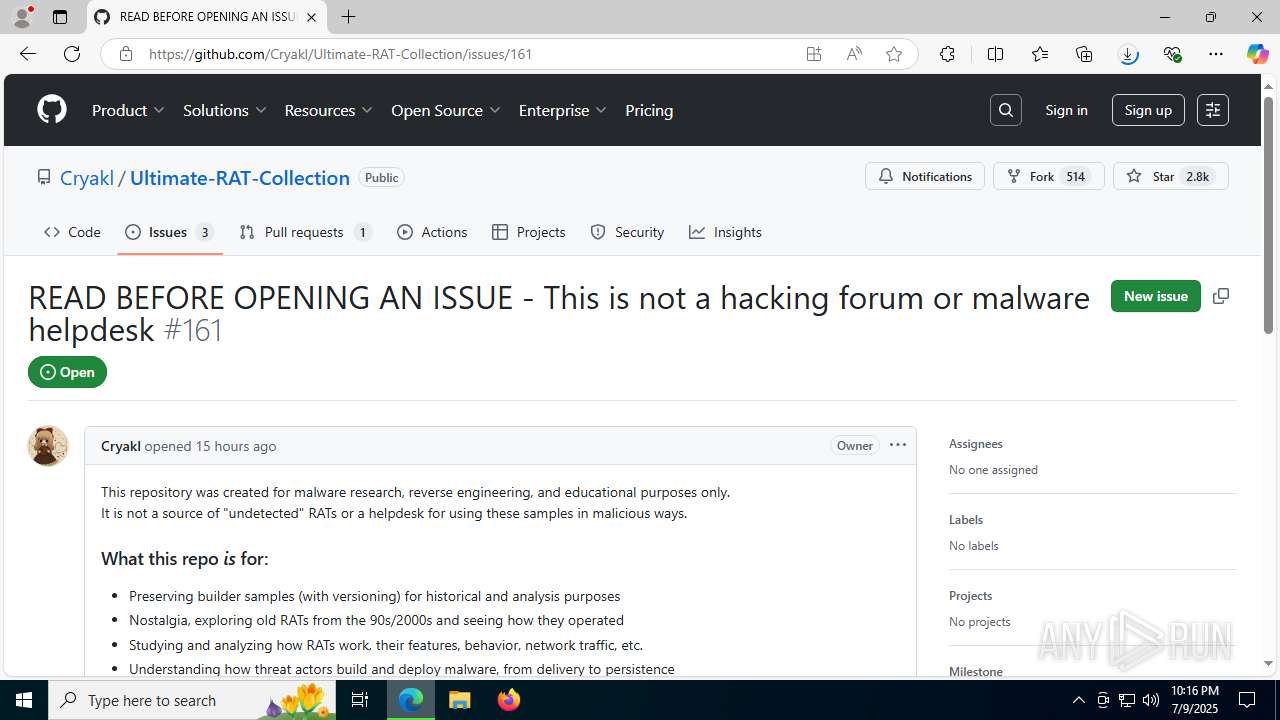Switch to the Security tab
The height and width of the screenshot is (720, 1280).
click(x=627, y=232)
